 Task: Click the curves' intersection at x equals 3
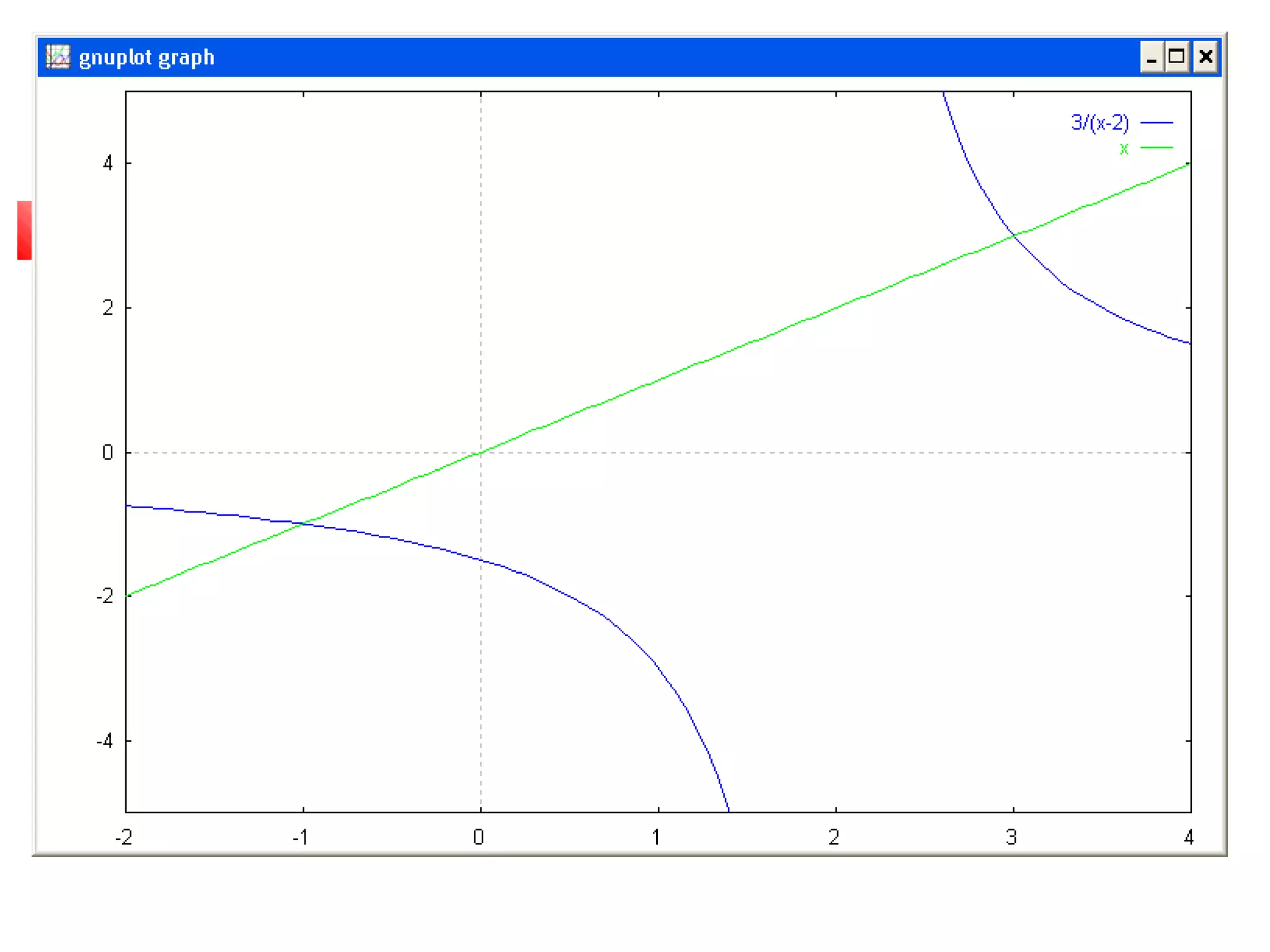(x=1013, y=236)
